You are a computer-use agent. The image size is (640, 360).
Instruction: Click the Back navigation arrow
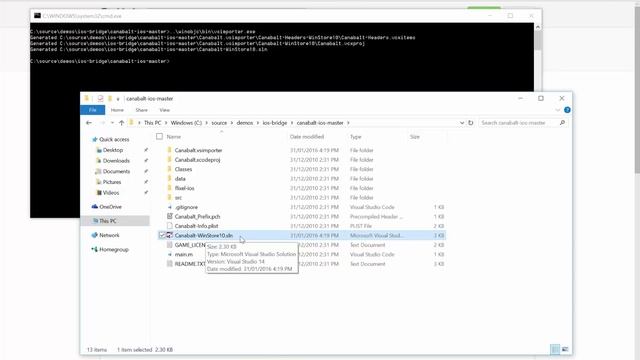[89, 123]
